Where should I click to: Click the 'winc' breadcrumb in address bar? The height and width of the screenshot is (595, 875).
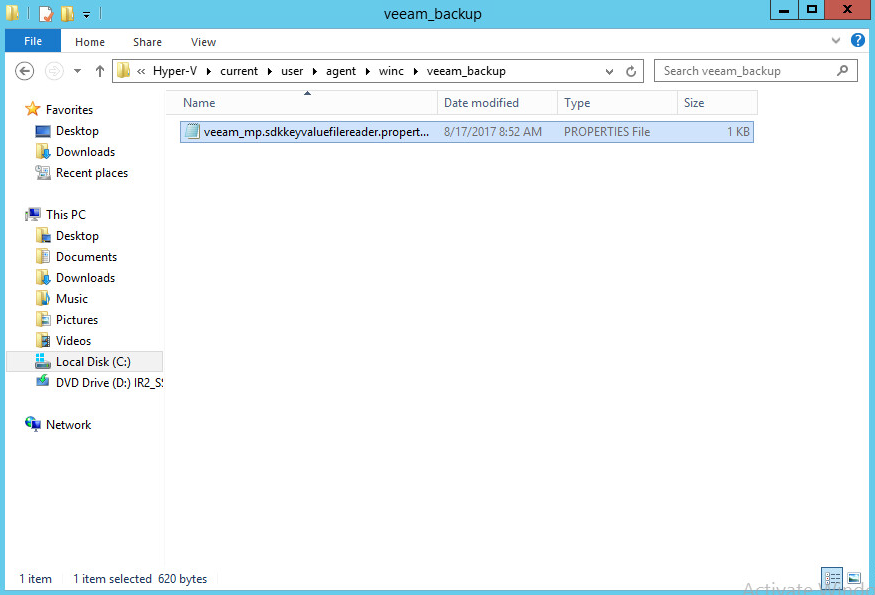point(391,71)
